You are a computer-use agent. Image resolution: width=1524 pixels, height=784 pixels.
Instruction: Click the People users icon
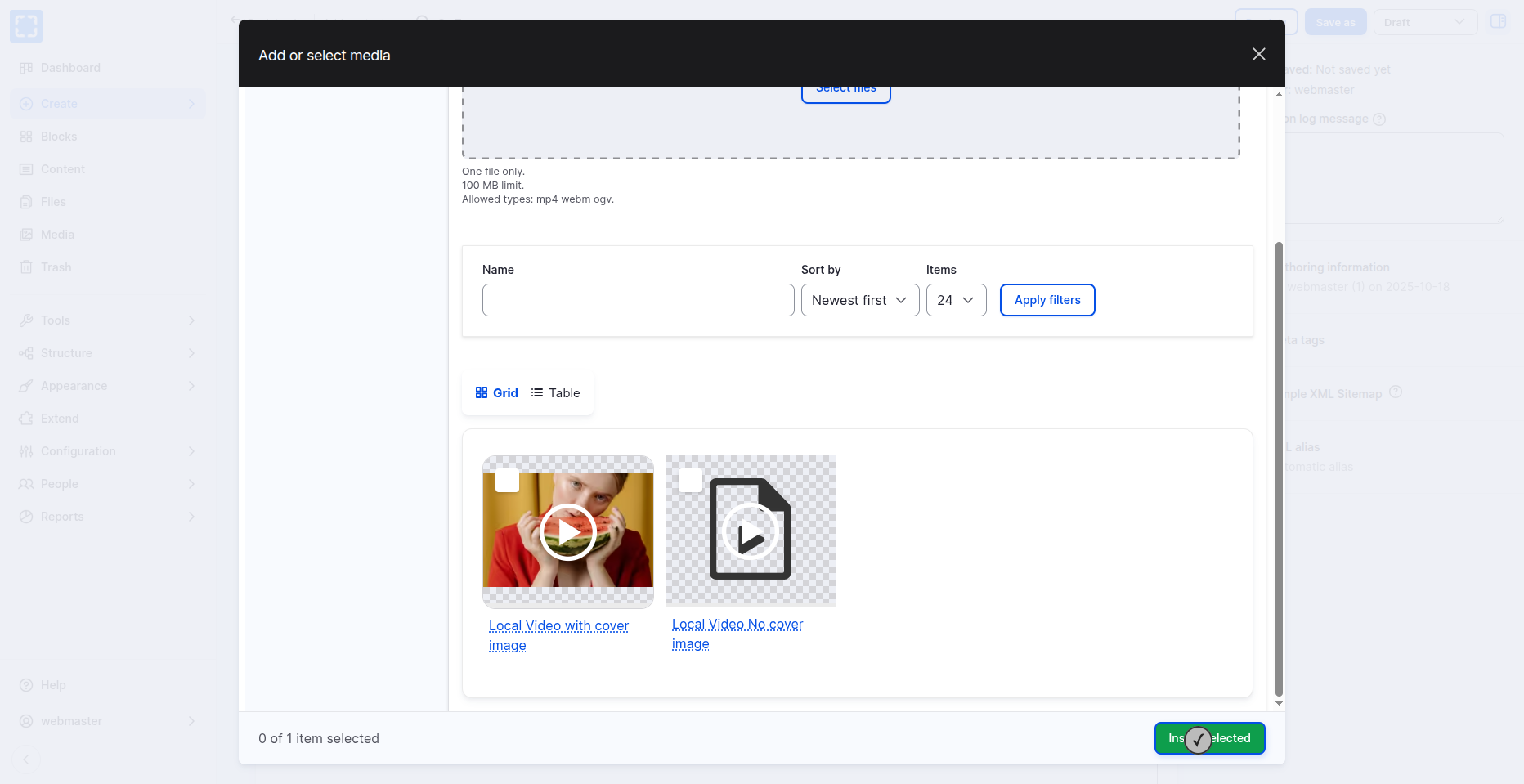pyautogui.click(x=26, y=484)
